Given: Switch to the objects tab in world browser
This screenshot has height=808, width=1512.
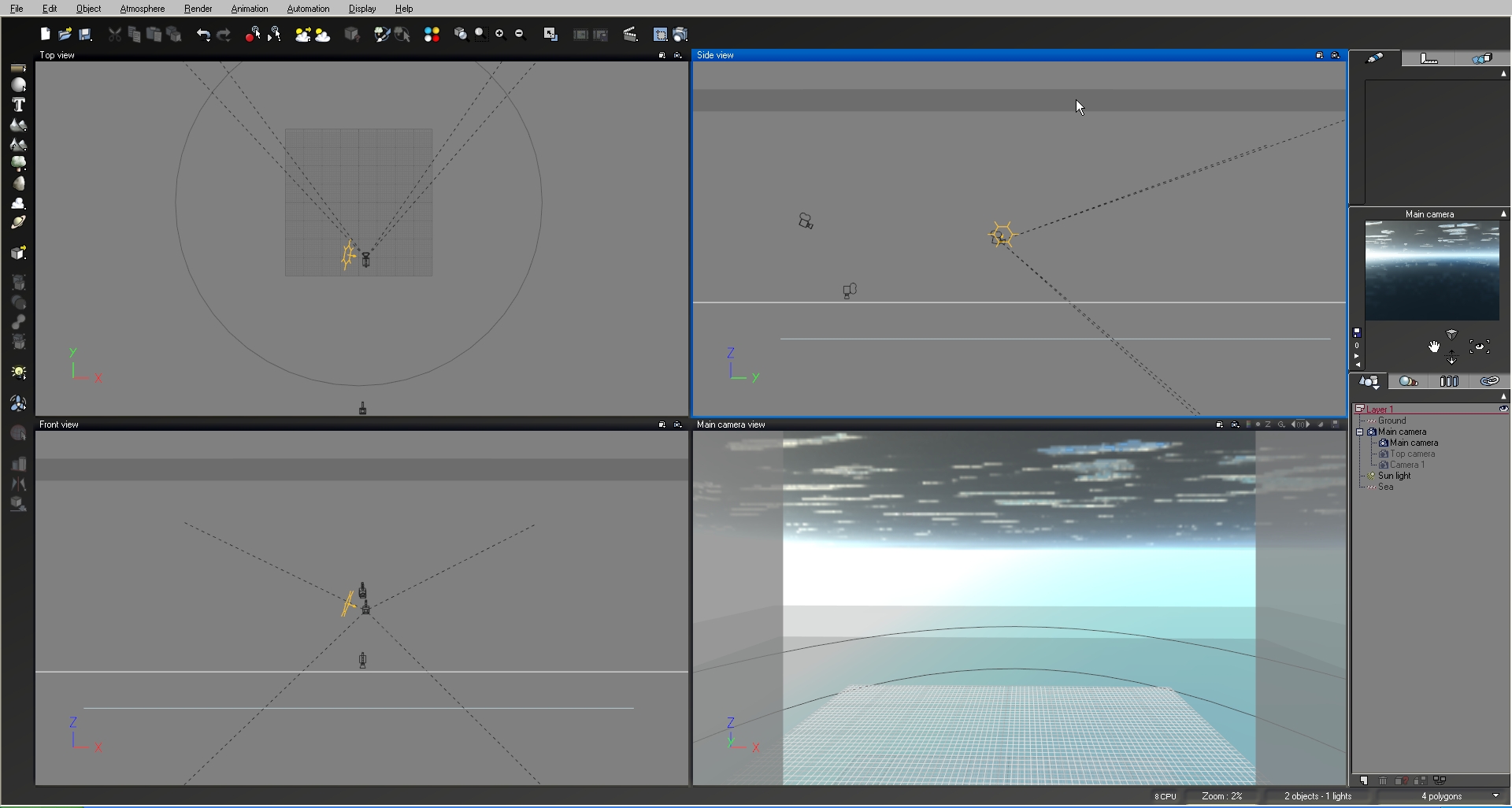Looking at the screenshot, I should coord(1369,381).
